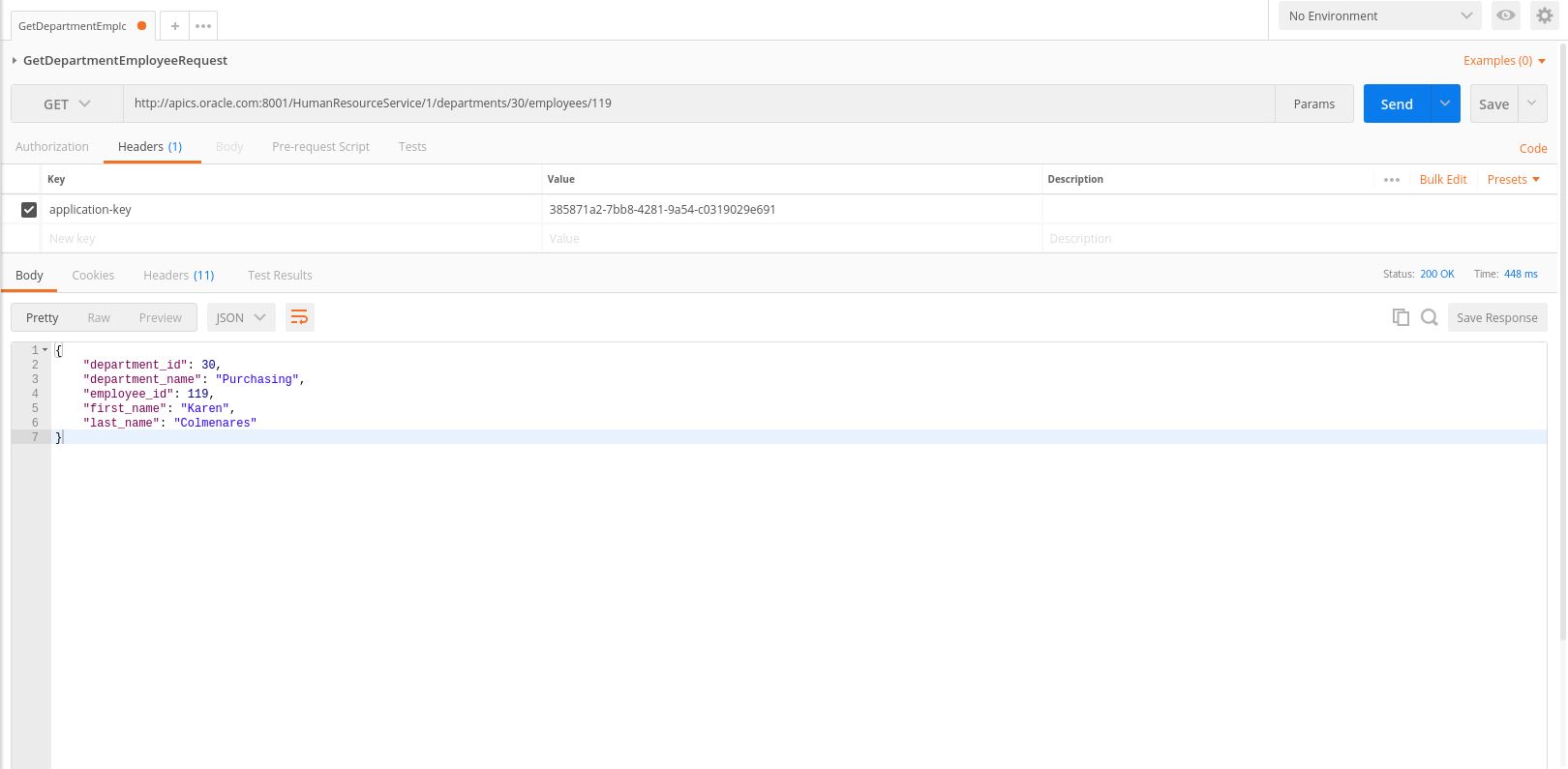1568x769 pixels.
Task: Click the Bulk Edit link
Action: [x=1442, y=180]
